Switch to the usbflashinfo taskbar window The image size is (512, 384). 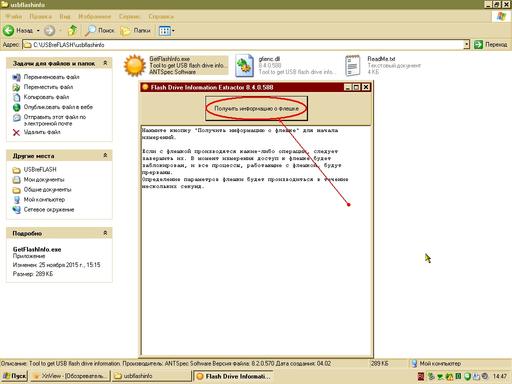(x=151, y=376)
